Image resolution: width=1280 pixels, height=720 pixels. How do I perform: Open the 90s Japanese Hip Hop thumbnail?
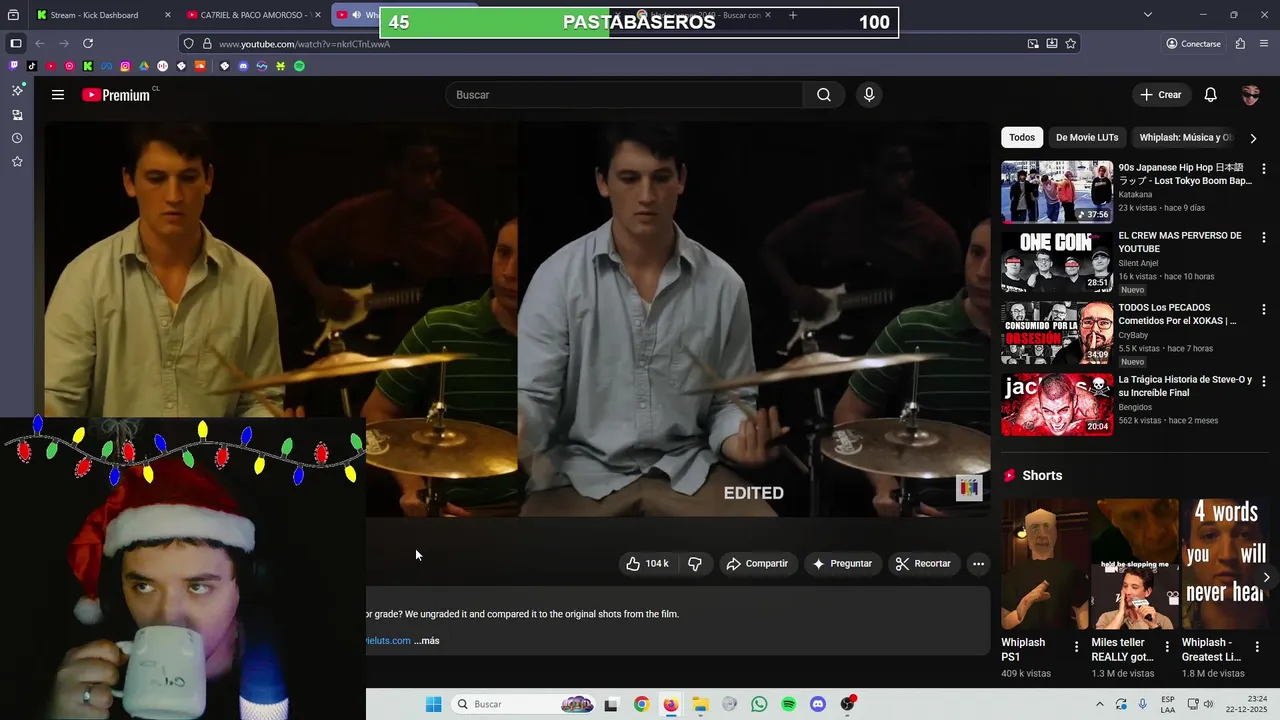1057,192
